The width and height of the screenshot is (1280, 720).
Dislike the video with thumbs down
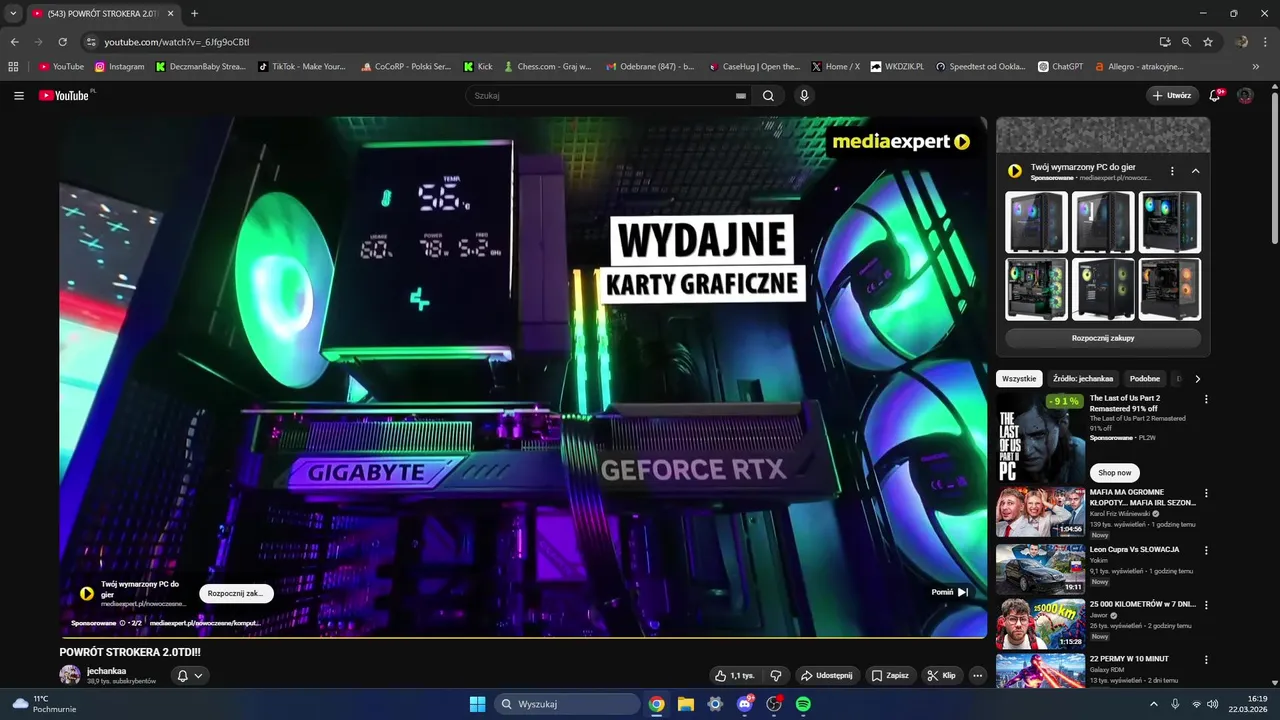[776, 675]
